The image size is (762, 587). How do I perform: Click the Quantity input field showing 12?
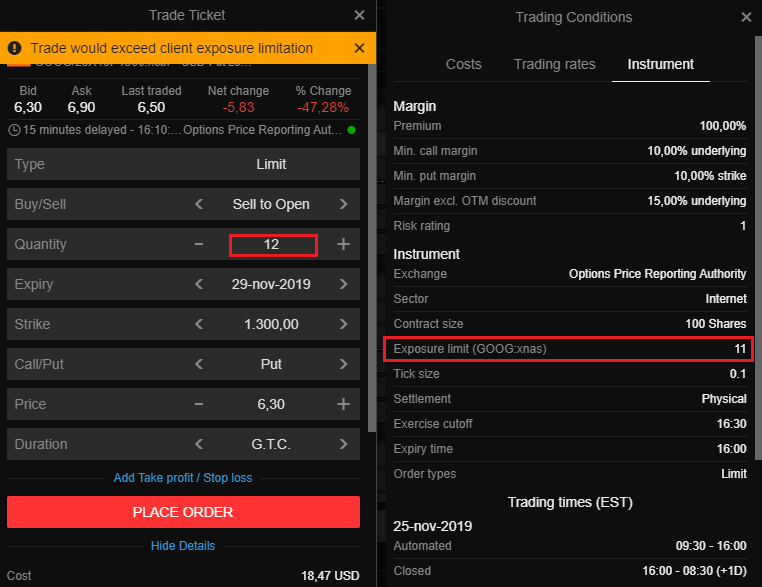(x=272, y=244)
